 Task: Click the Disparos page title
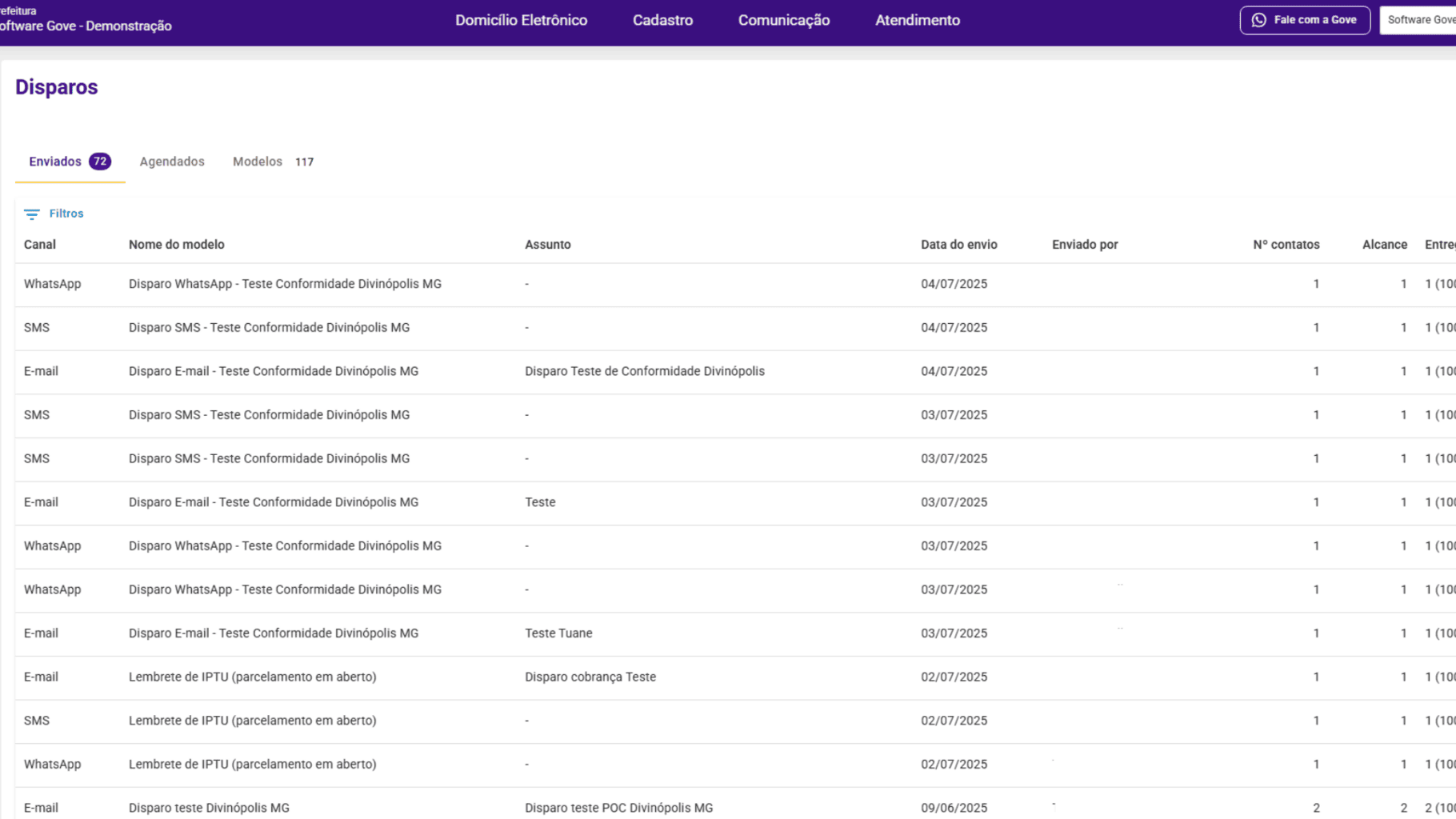pyautogui.click(x=57, y=87)
